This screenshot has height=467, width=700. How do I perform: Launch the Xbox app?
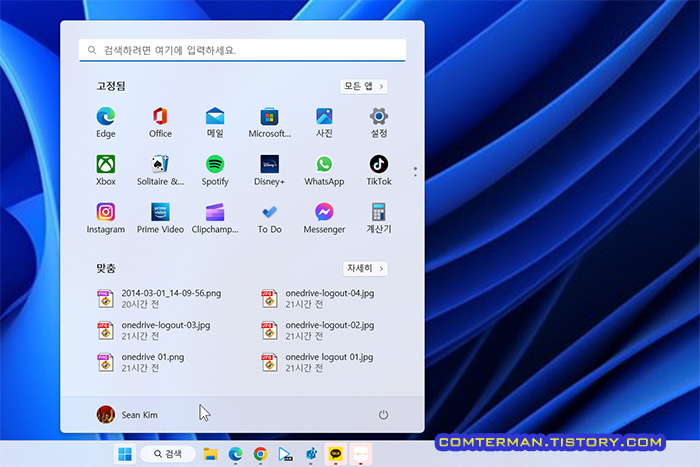(106, 170)
